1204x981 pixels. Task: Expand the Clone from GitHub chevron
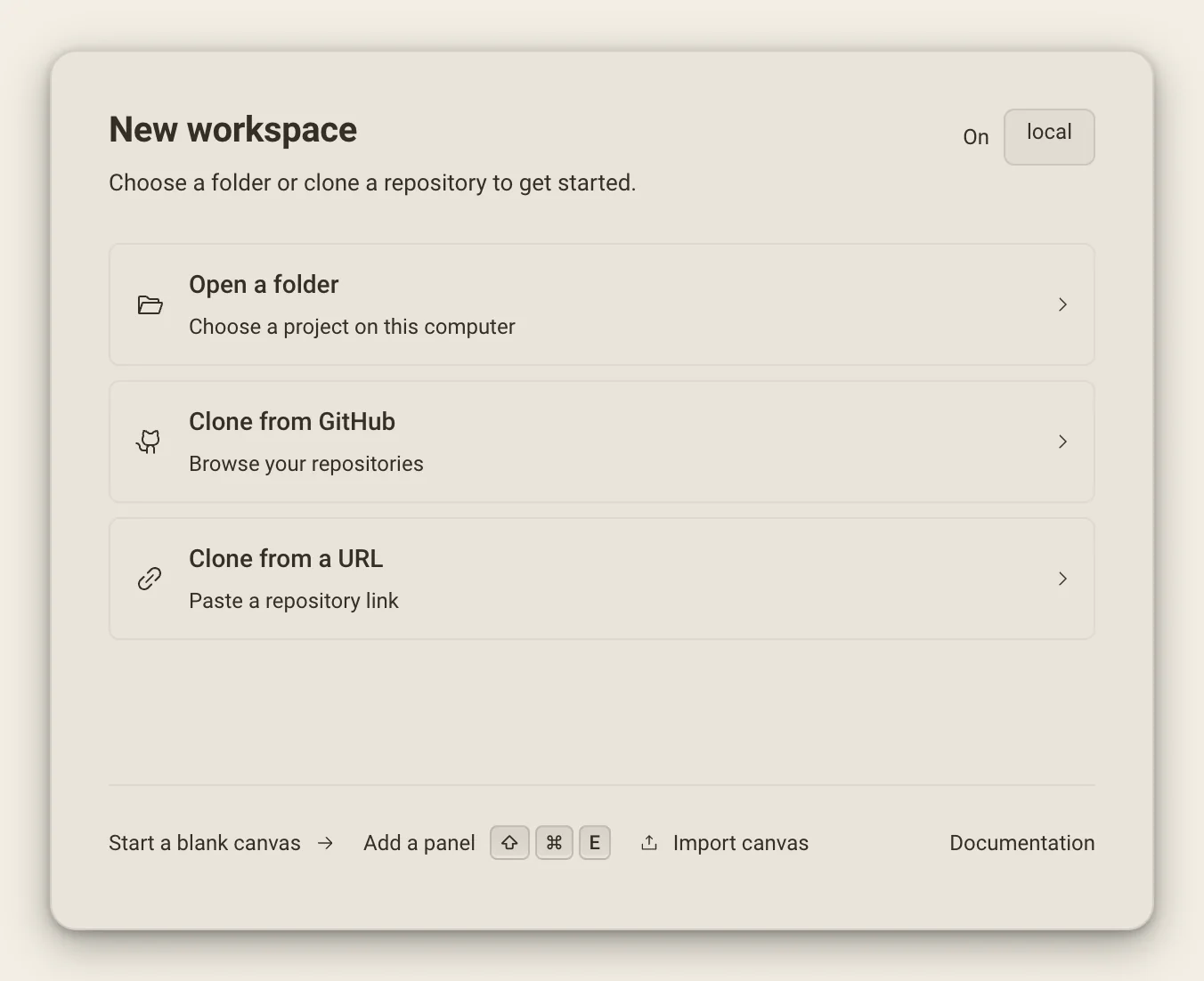click(x=1062, y=442)
